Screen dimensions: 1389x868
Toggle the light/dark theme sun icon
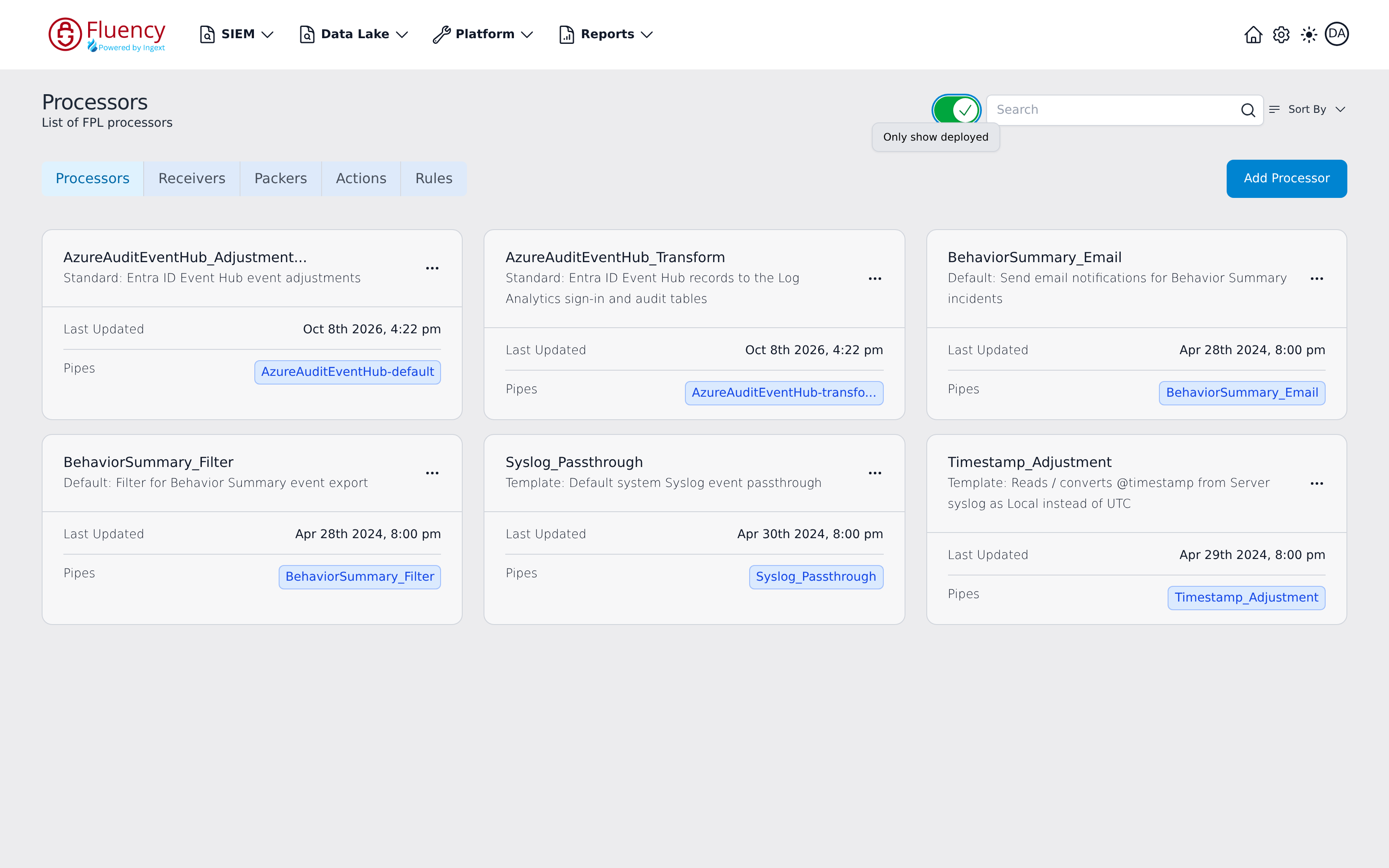click(x=1309, y=34)
